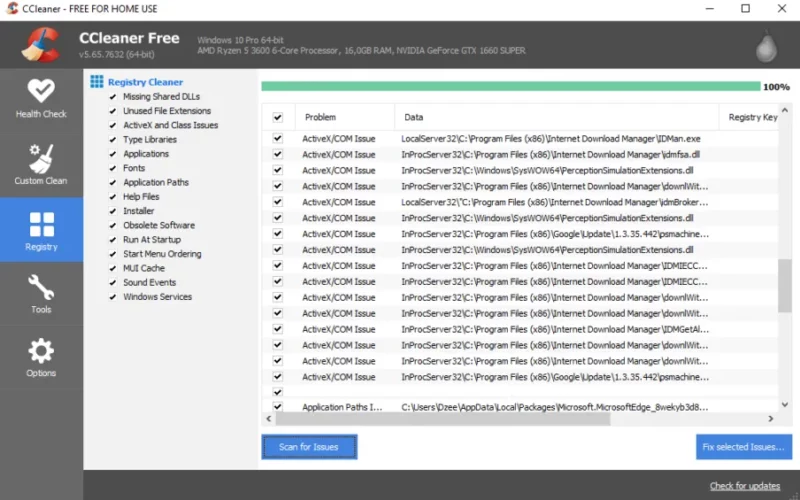Screen dimensions: 800x500
Task: Toggle Windows Services option
Action: [x=113, y=297]
